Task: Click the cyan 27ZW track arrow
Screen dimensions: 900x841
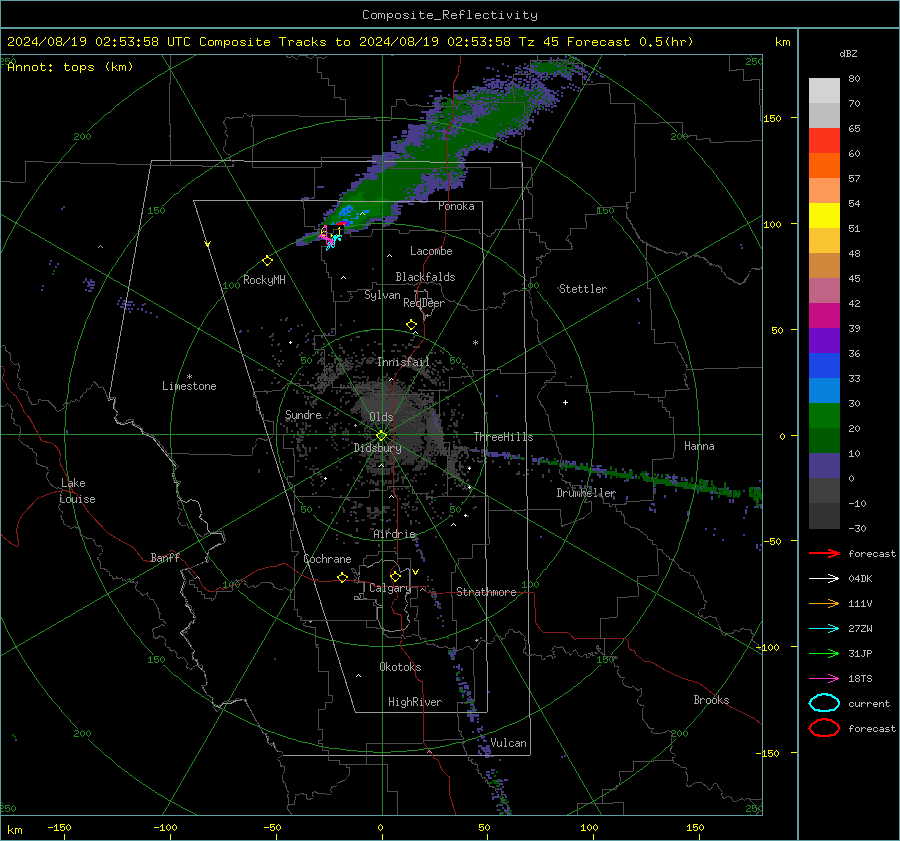Action: [x=824, y=629]
